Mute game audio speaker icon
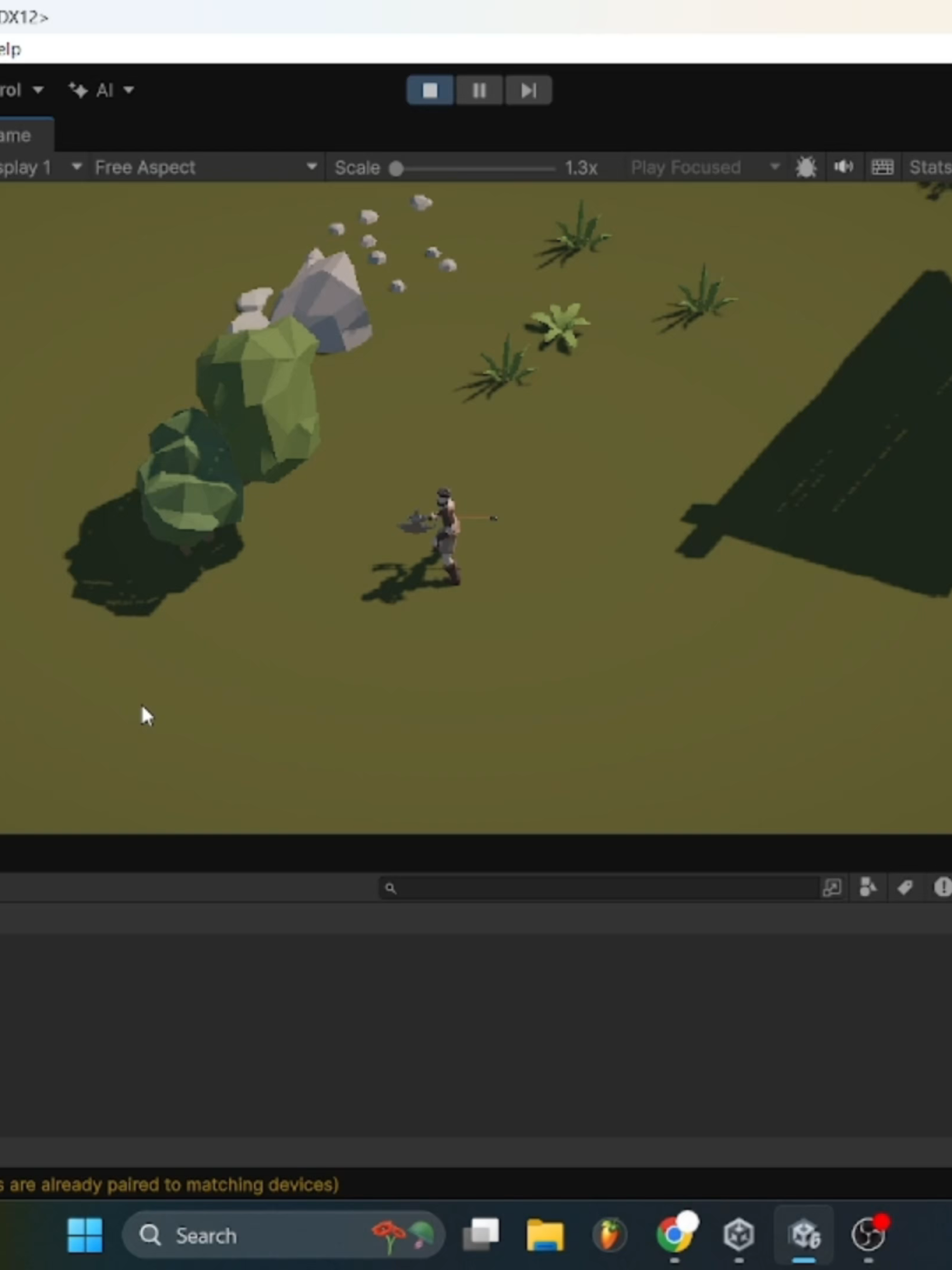The height and width of the screenshot is (1270, 952). (x=844, y=167)
